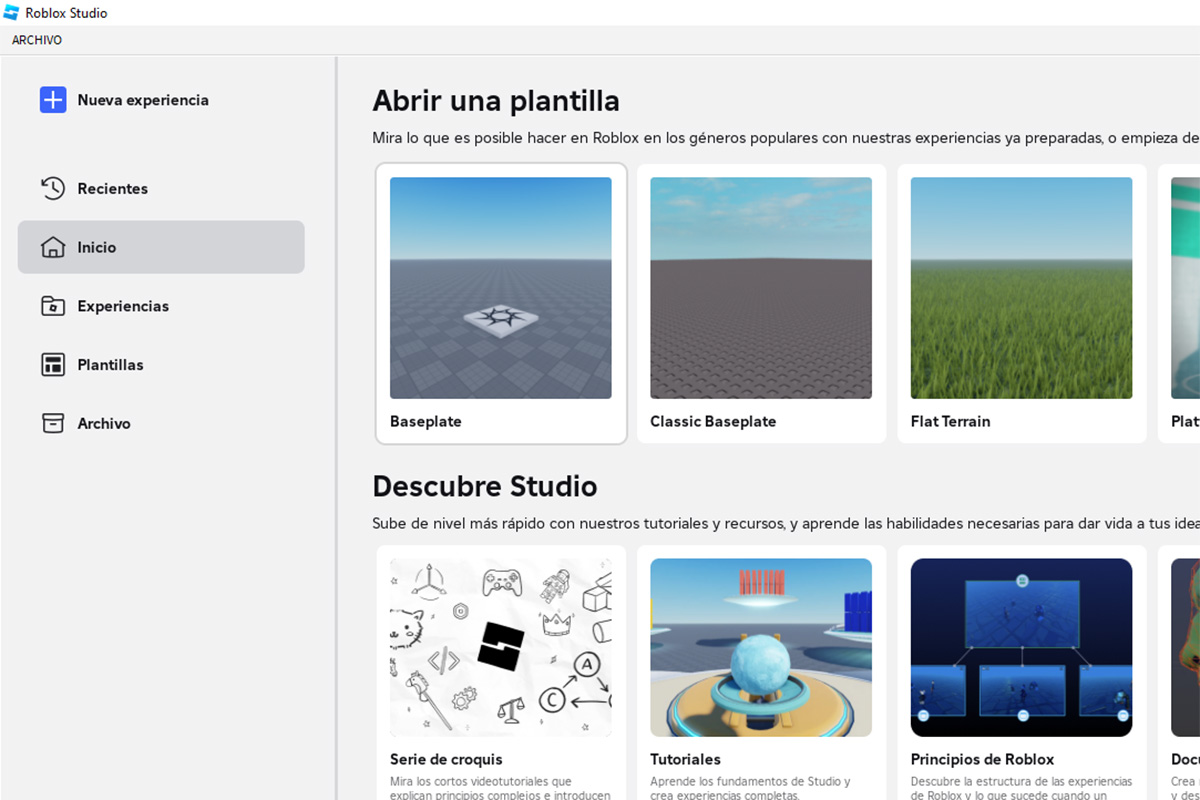Screen dimensions: 1200x800
Task: Click the Recientes clock icon
Action: (x=53, y=188)
